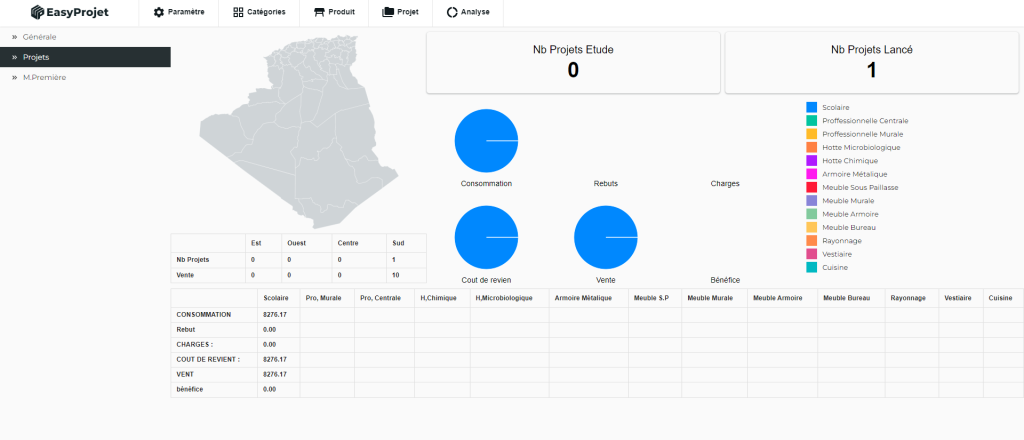
Task: Open the Nb Projets Etude card
Action: 573,62
